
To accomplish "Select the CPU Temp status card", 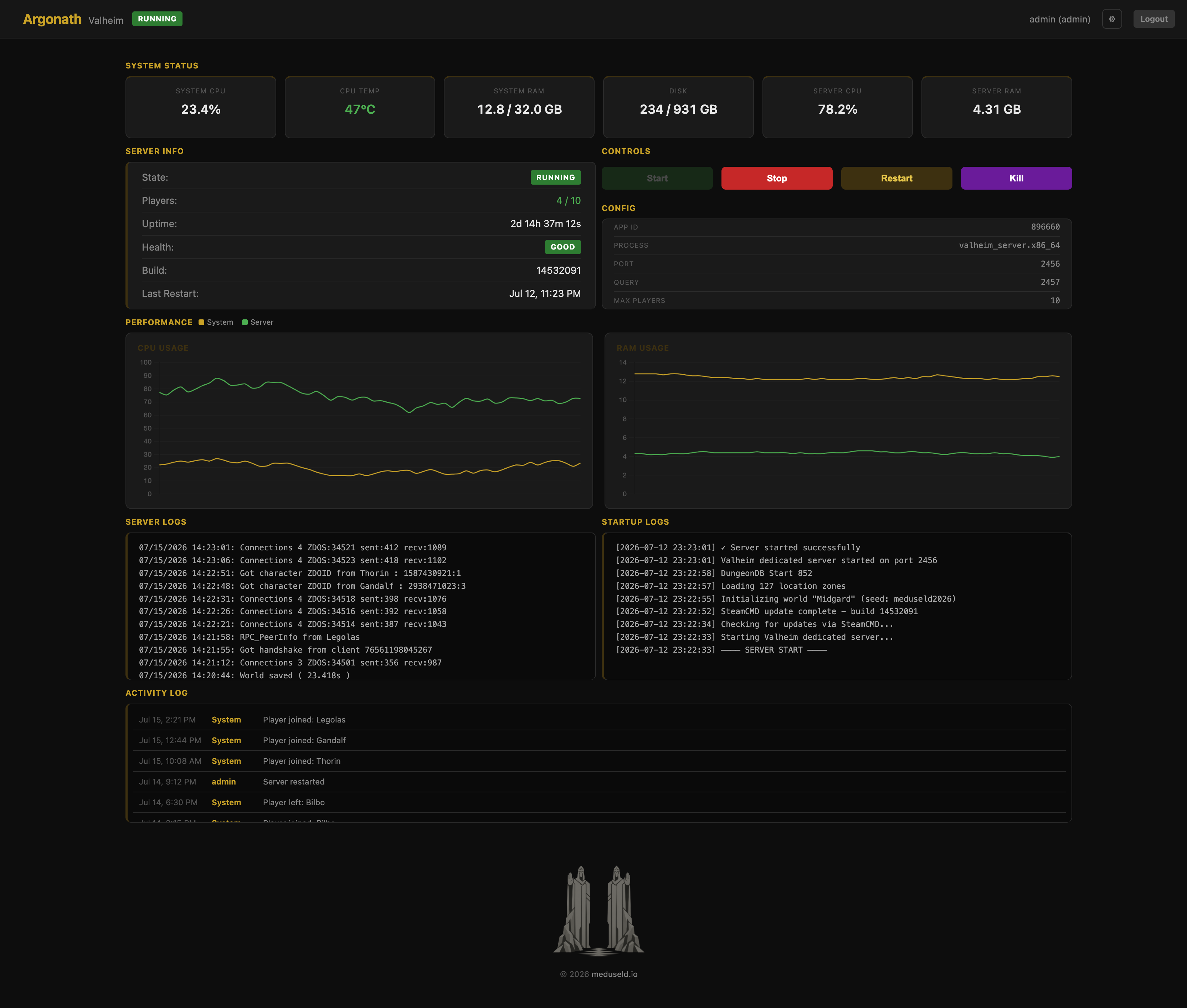I will pos(359,107).
